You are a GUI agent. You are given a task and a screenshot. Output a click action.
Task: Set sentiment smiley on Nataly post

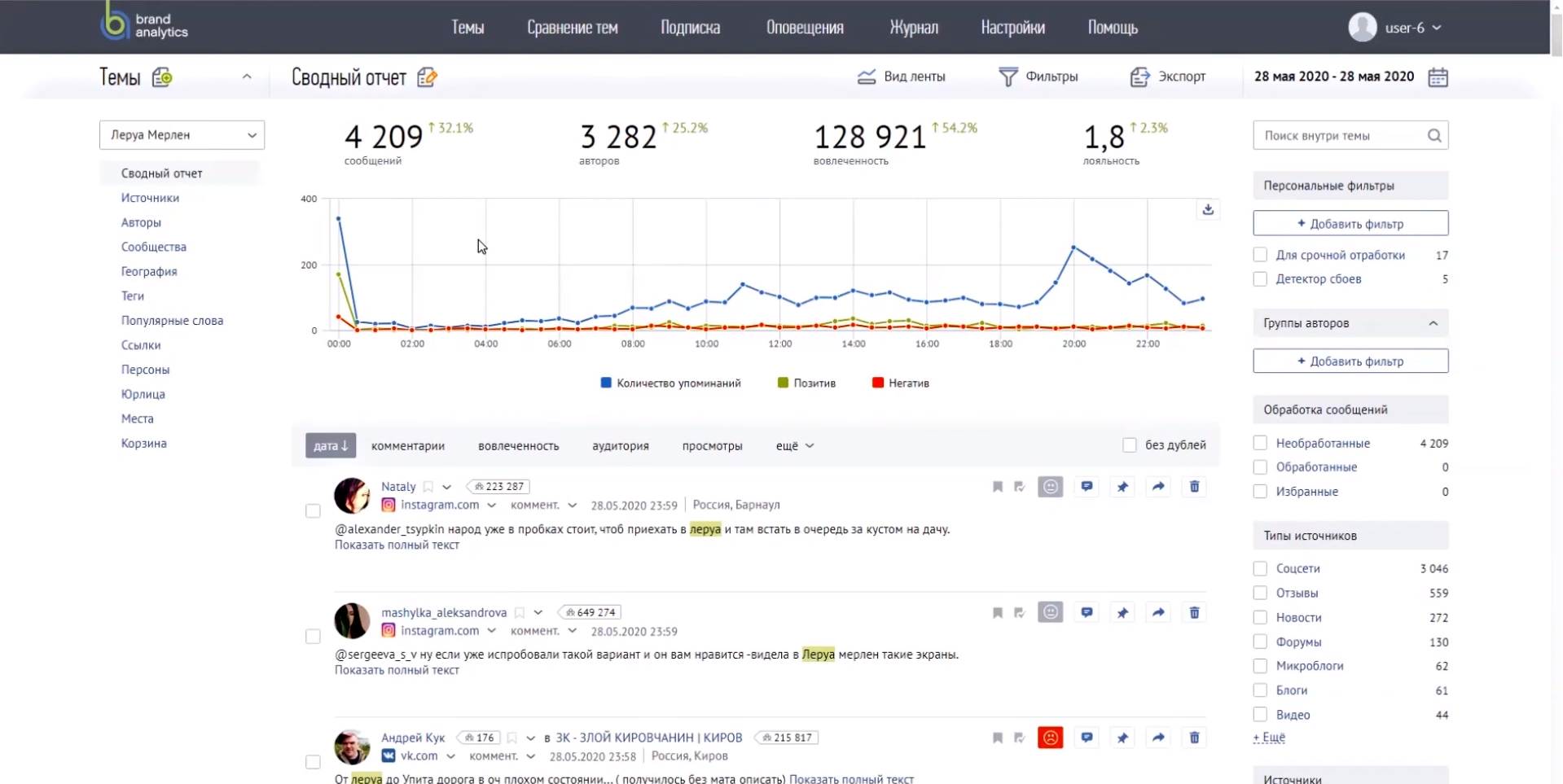coord(1051,487)
